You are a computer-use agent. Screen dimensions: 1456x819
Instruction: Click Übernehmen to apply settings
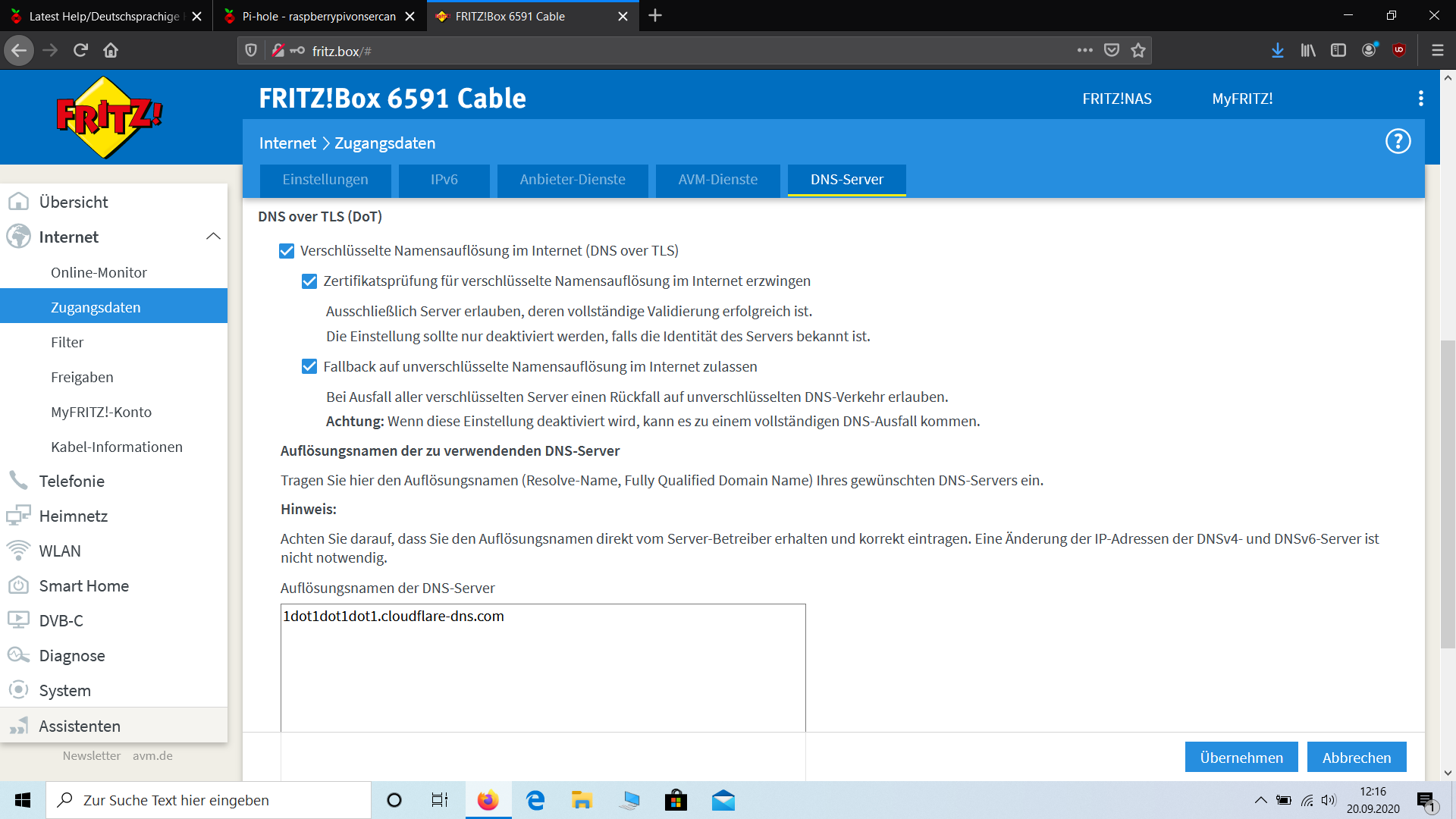pos(1241,757)
